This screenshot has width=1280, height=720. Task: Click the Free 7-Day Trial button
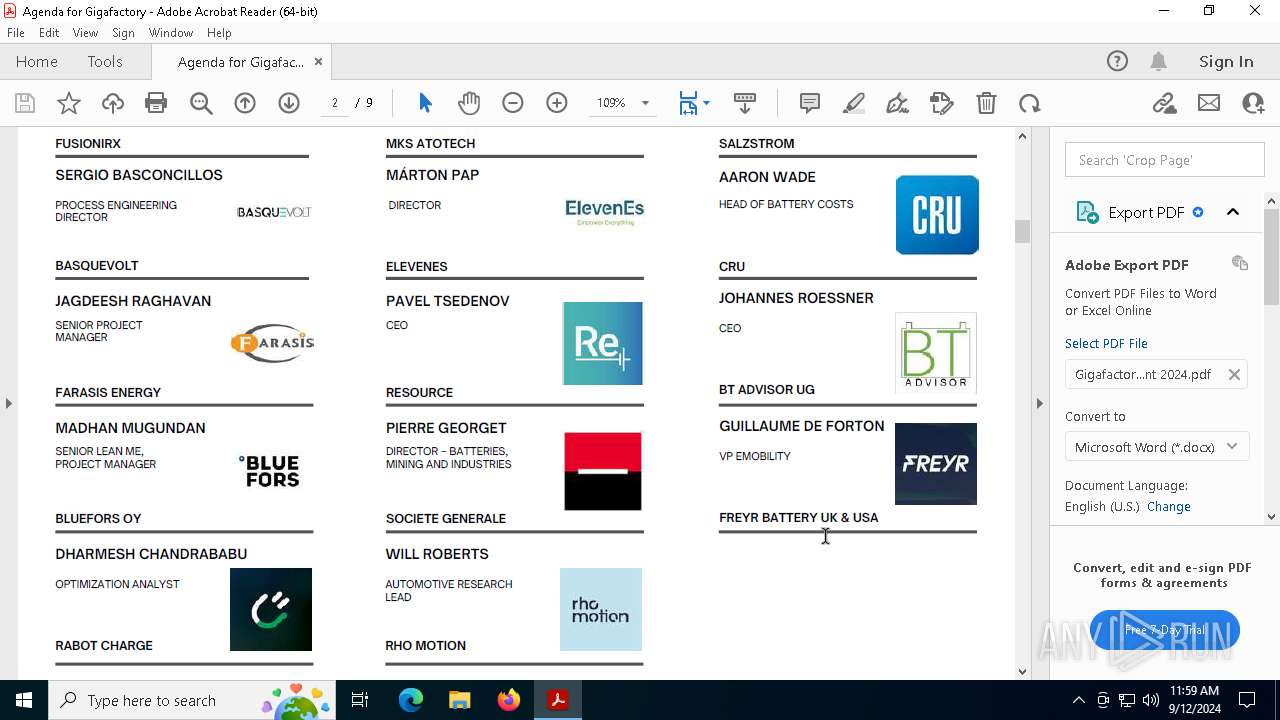point(1165,630)
